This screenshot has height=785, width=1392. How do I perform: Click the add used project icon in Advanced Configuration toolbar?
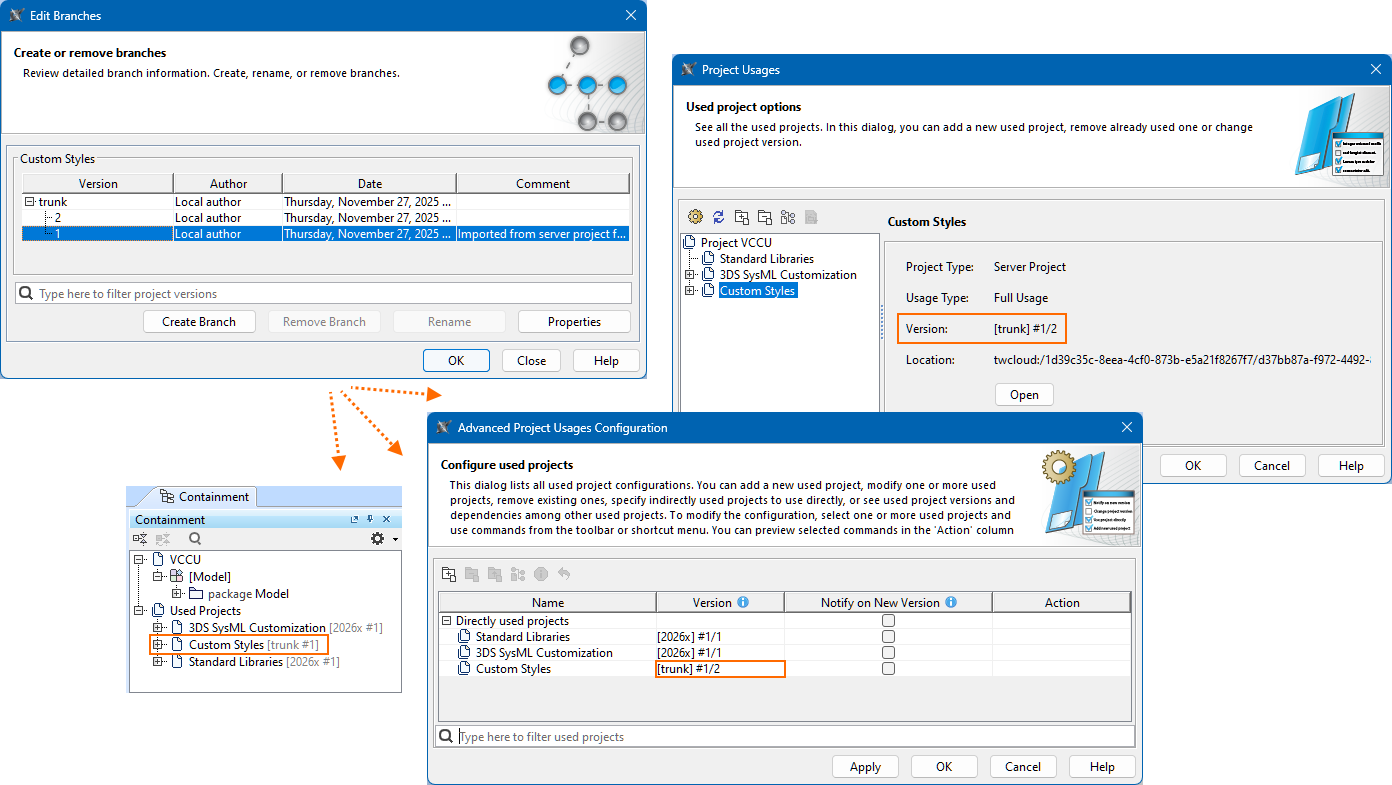click(449, 574)
